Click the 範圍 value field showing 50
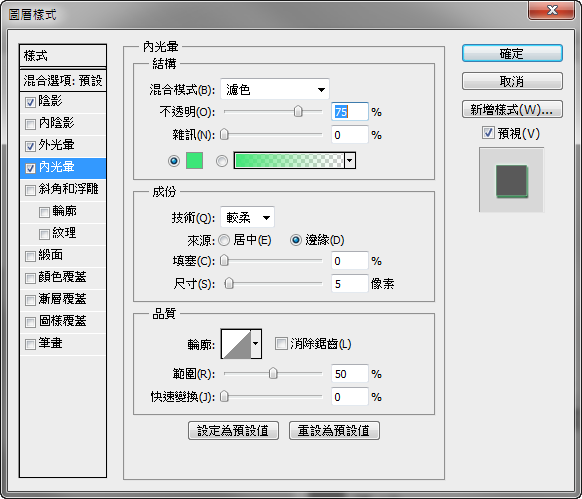The width and height of the screenshot is (582, 499). (x=350, y=374)
